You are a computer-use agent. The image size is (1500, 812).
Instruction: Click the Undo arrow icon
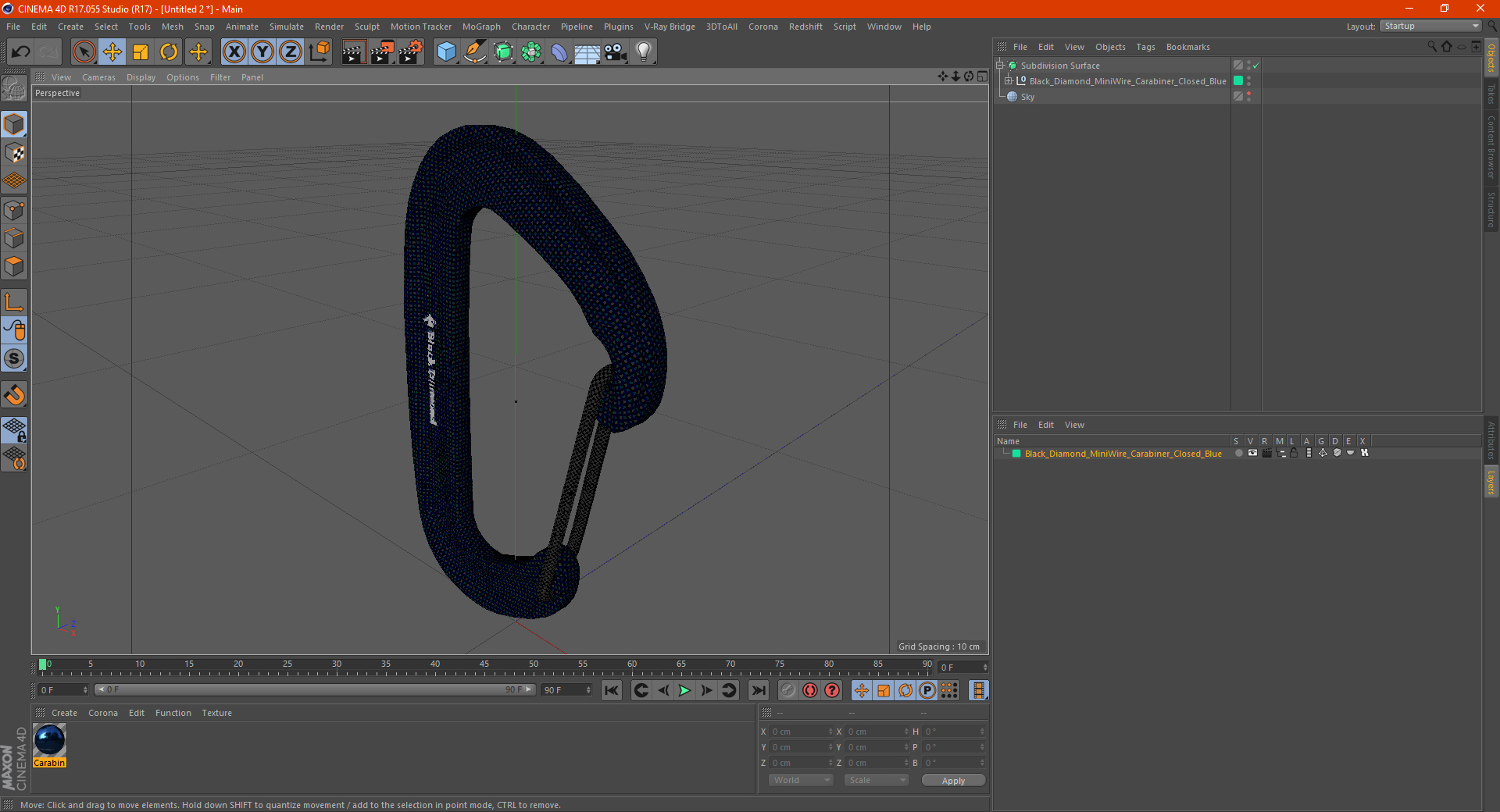click(21, 52)
